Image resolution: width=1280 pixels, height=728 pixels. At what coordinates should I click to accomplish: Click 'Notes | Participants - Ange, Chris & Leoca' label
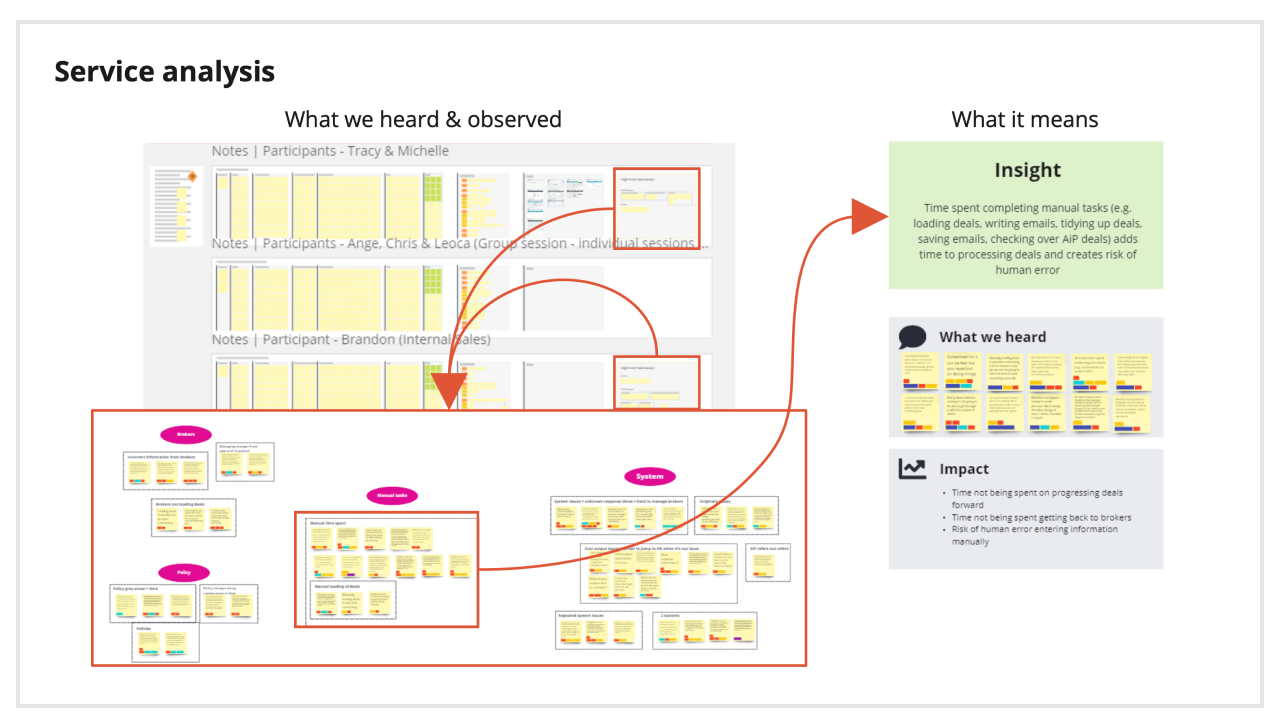[x=460, y=243]
